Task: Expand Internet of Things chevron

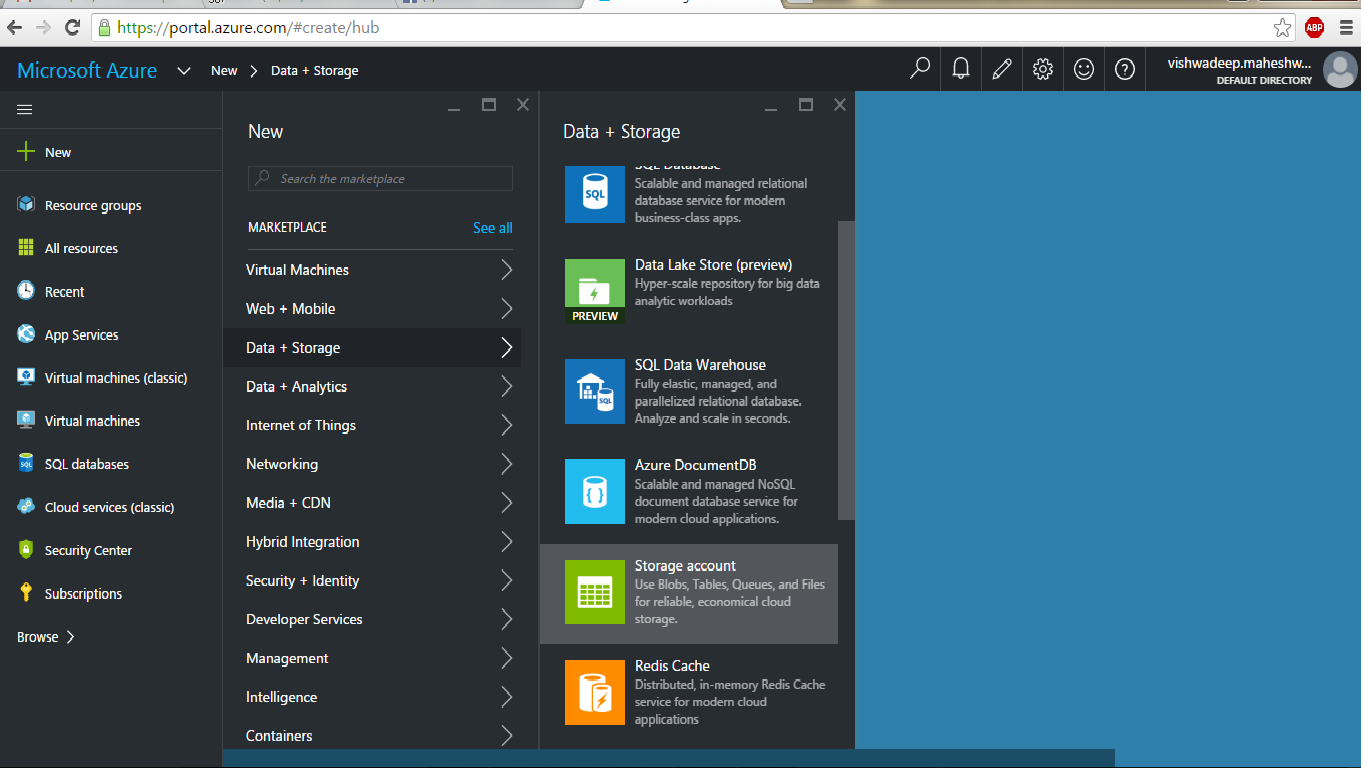Action: (506, 425)
